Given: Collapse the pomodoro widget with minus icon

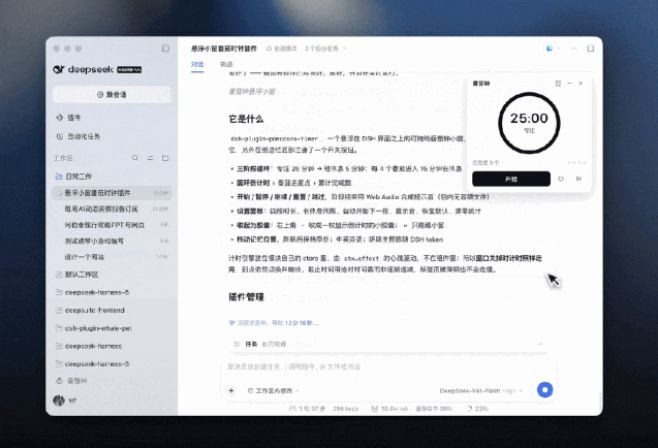Looking at the screenshot, I should [569, 83].
